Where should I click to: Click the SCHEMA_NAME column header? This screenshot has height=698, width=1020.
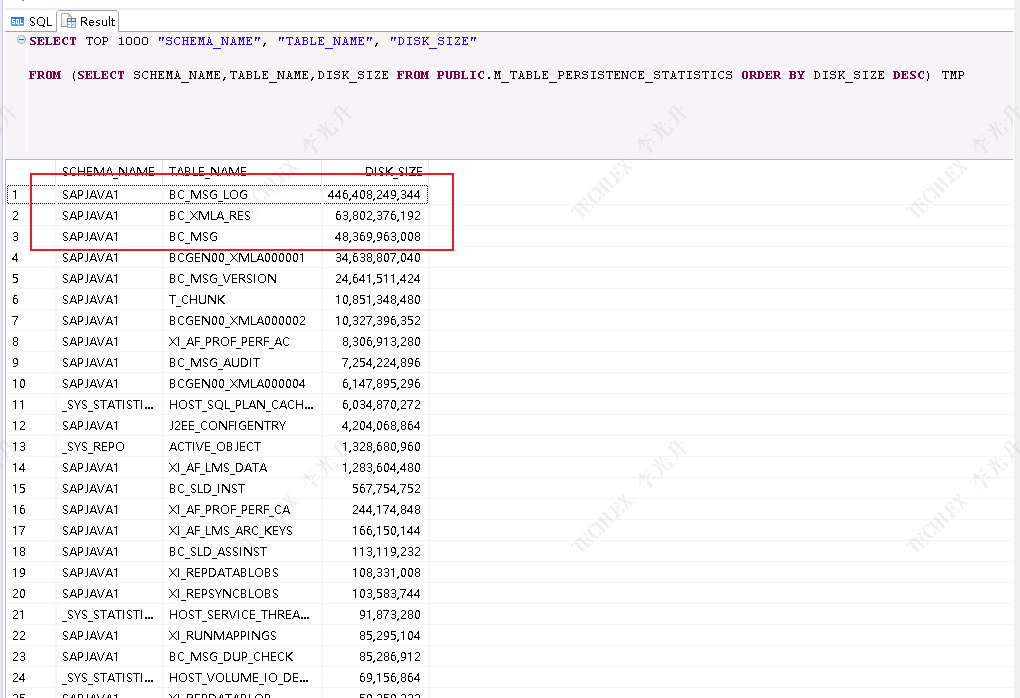click(108, 171)
